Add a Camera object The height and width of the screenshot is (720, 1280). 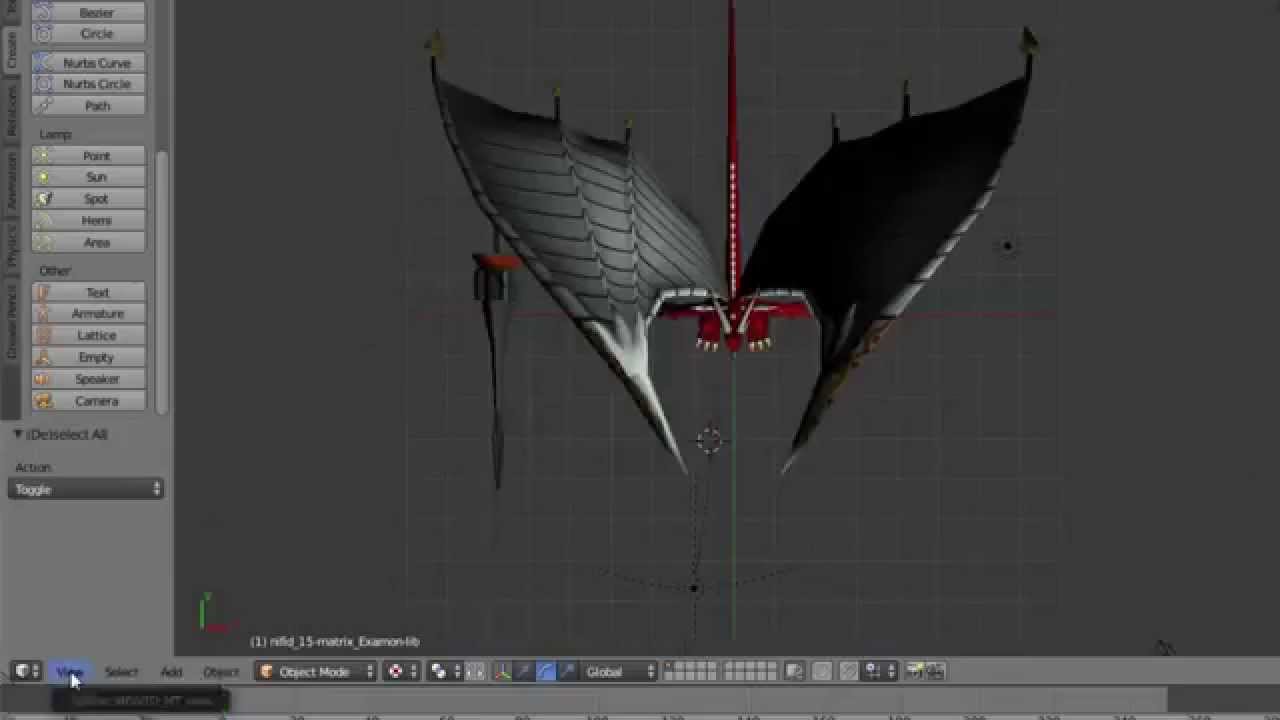(x=89, y=402)
